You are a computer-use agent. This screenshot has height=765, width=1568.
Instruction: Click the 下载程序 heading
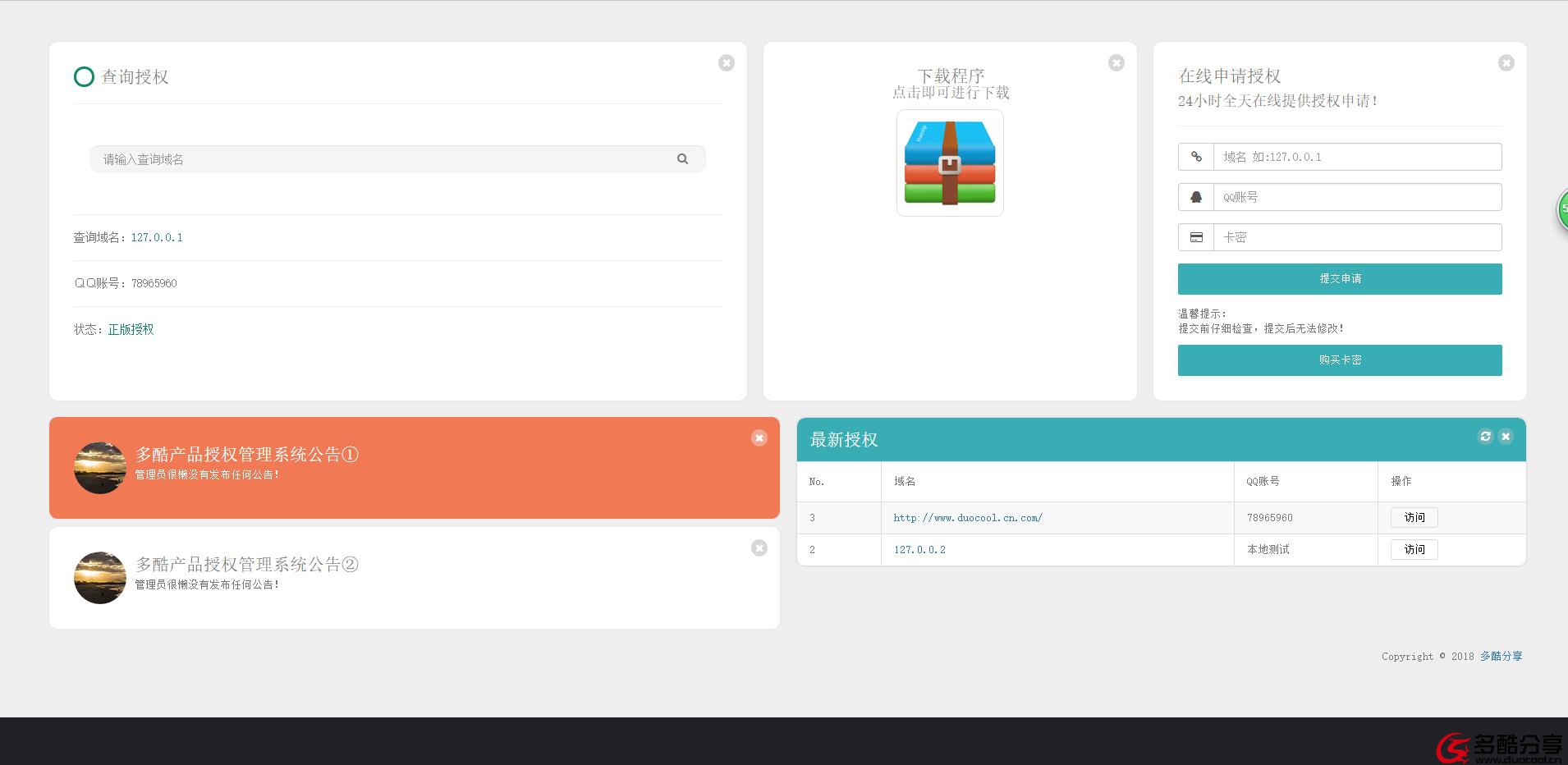pyautogui.click(x=951, y=76)
